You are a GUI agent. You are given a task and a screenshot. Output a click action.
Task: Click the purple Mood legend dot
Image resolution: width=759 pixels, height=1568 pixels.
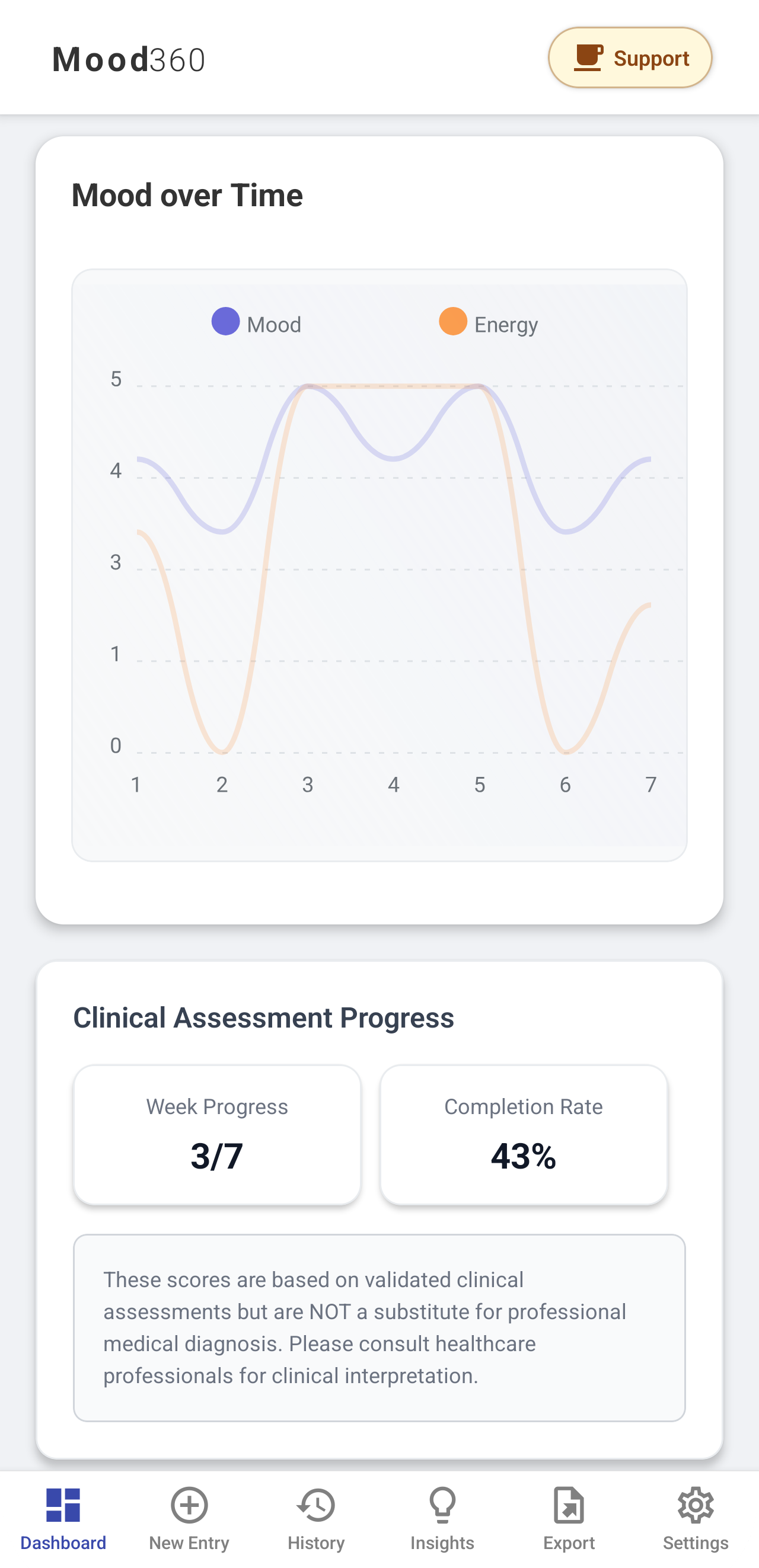pyautogui.click(x=225, y=322)
